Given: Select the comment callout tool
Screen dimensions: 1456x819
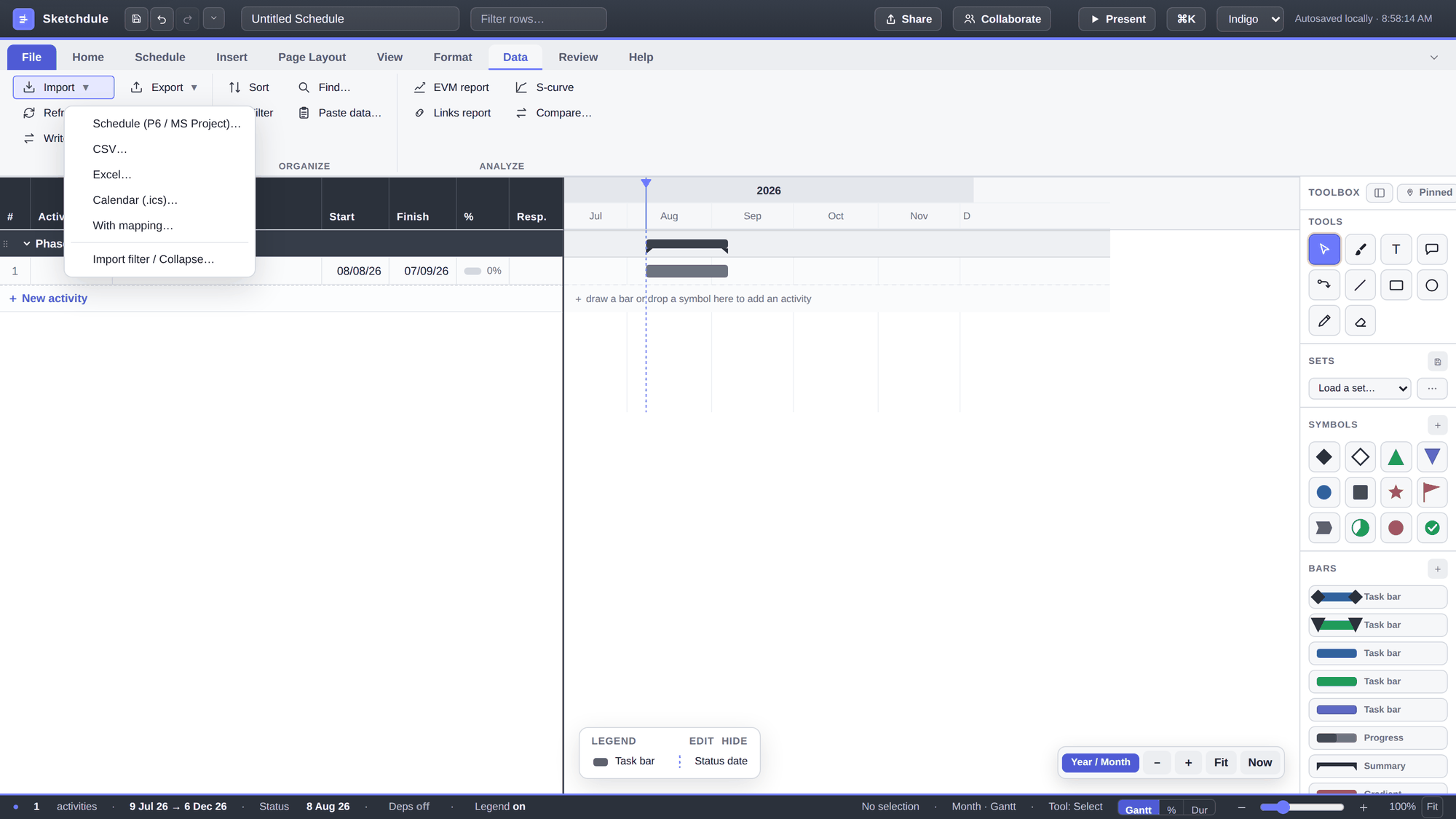Looking at the screenshot, I should point(1431,249).
